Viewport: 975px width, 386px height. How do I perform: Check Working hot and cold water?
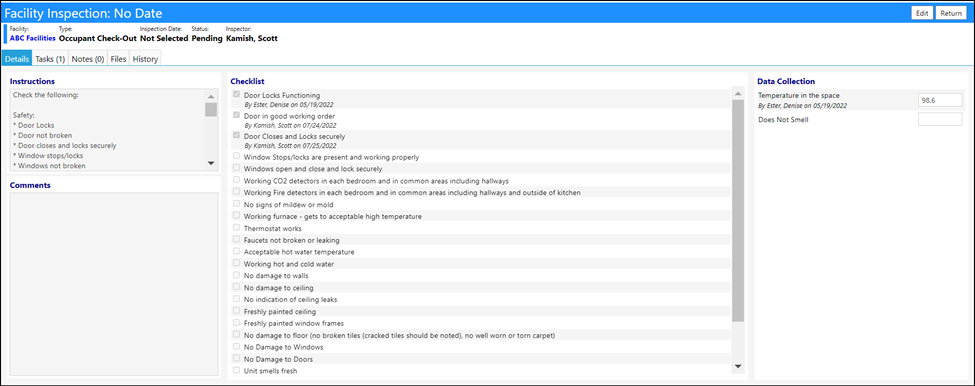tap(236, 263)
